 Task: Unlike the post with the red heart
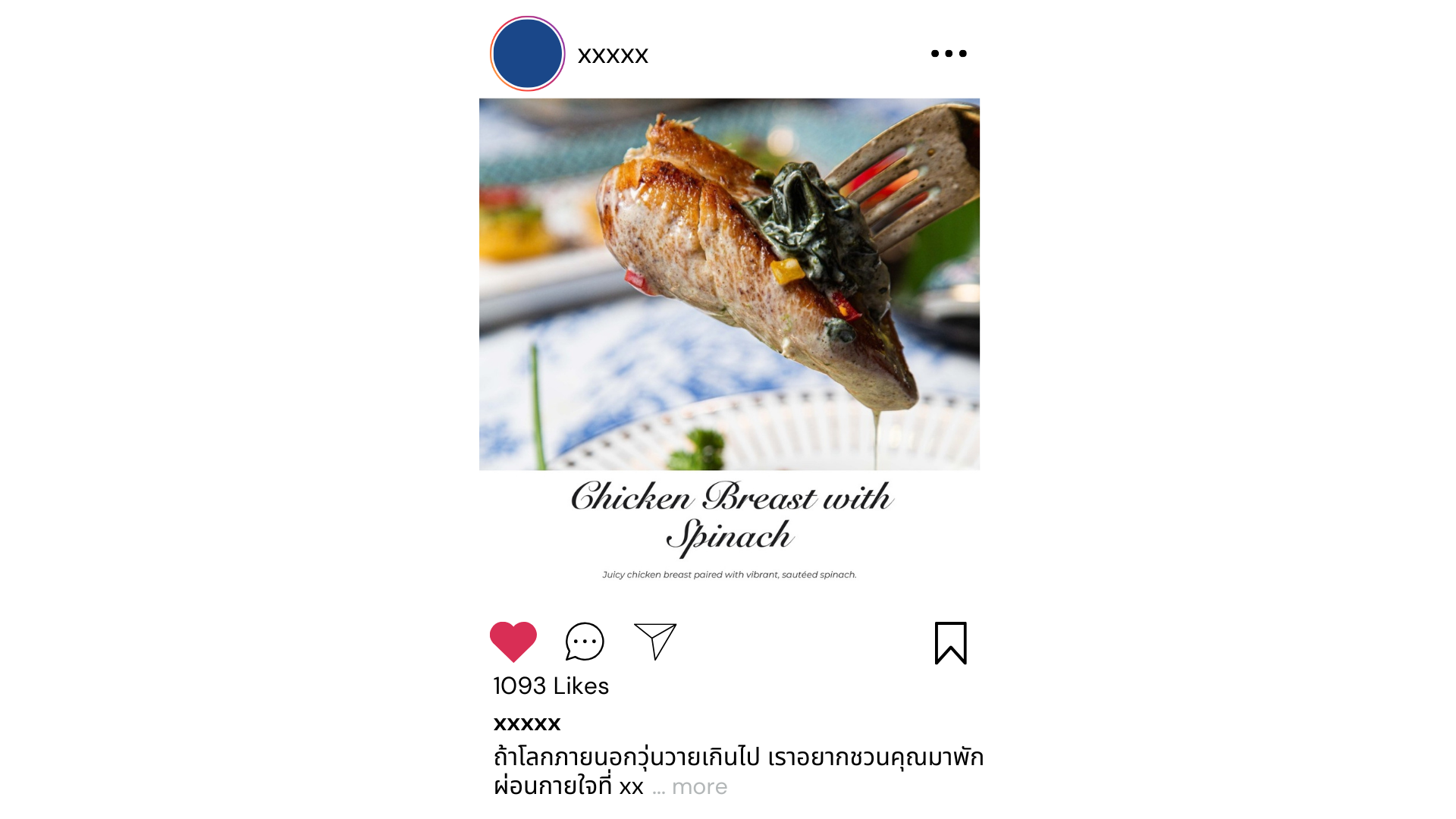point(513,642)
